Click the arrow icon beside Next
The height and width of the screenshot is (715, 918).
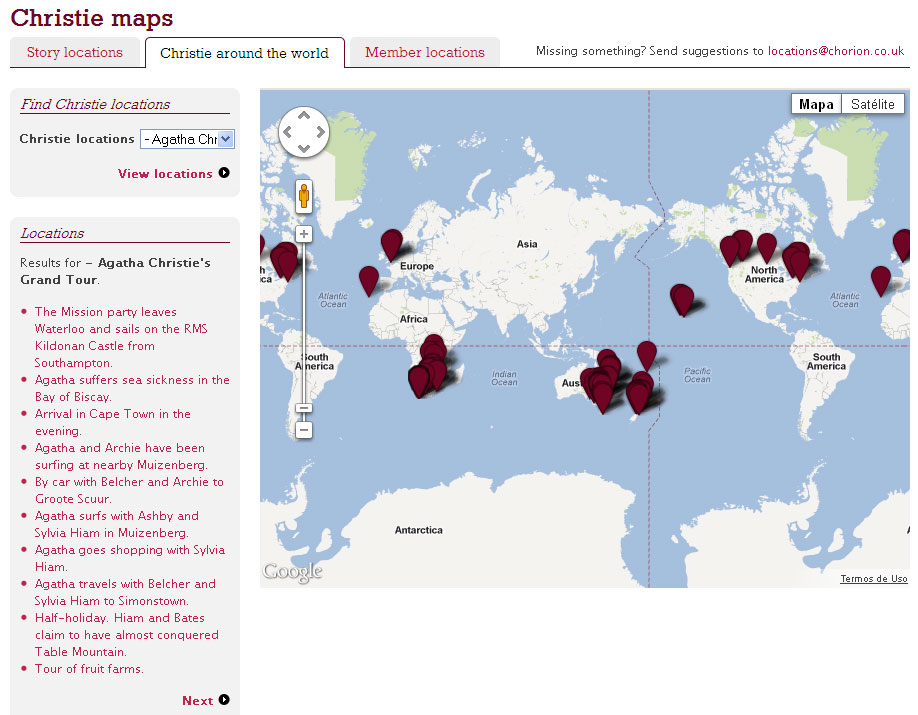click(x=224, y=700)
